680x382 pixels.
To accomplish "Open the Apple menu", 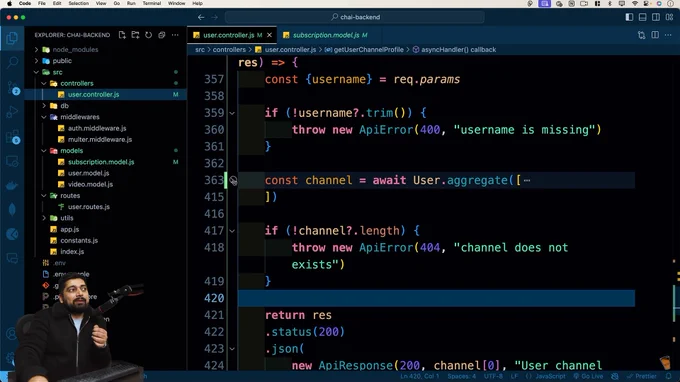I will (9, 3).
